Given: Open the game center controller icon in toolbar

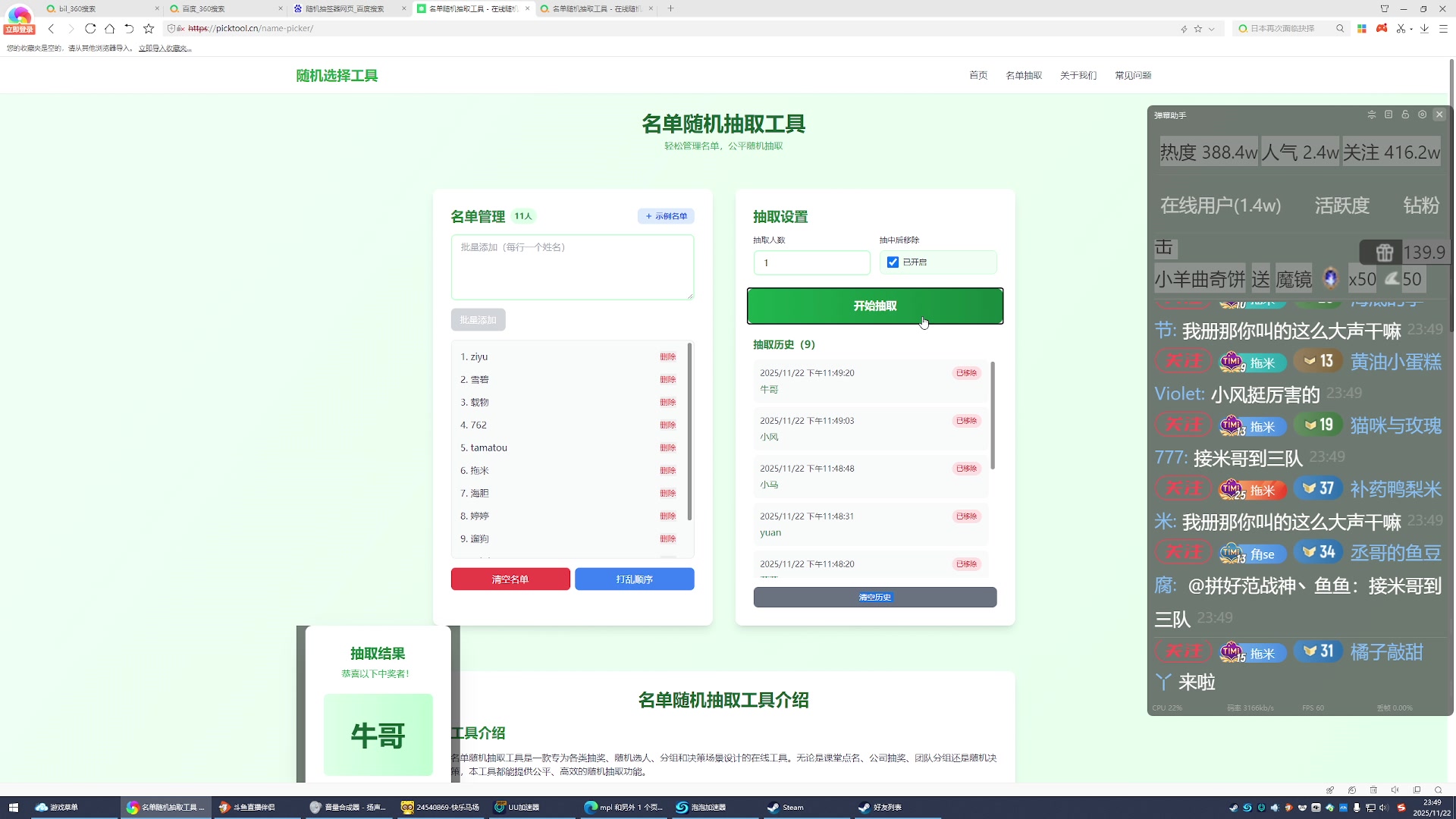Looking at the screenshot, I should pyautogui.click(x=1382, y=28).
